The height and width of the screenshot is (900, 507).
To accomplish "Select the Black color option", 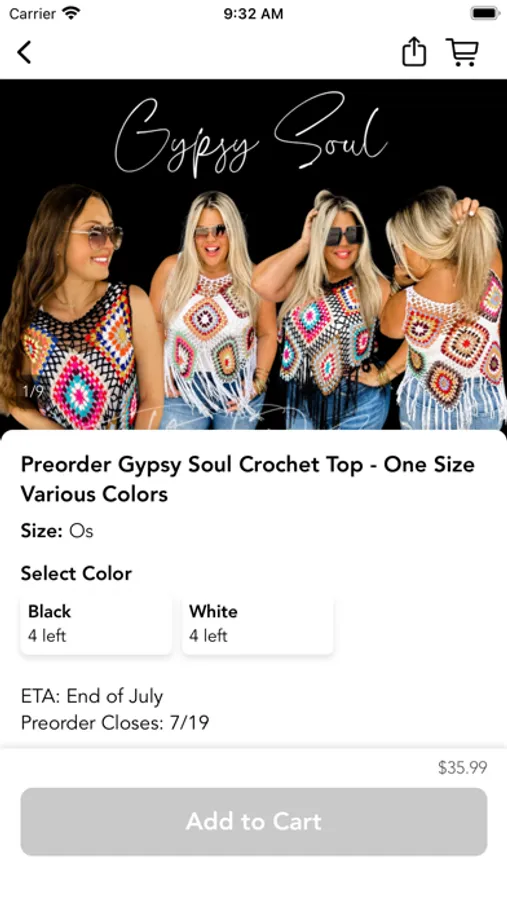I will 96,624.
